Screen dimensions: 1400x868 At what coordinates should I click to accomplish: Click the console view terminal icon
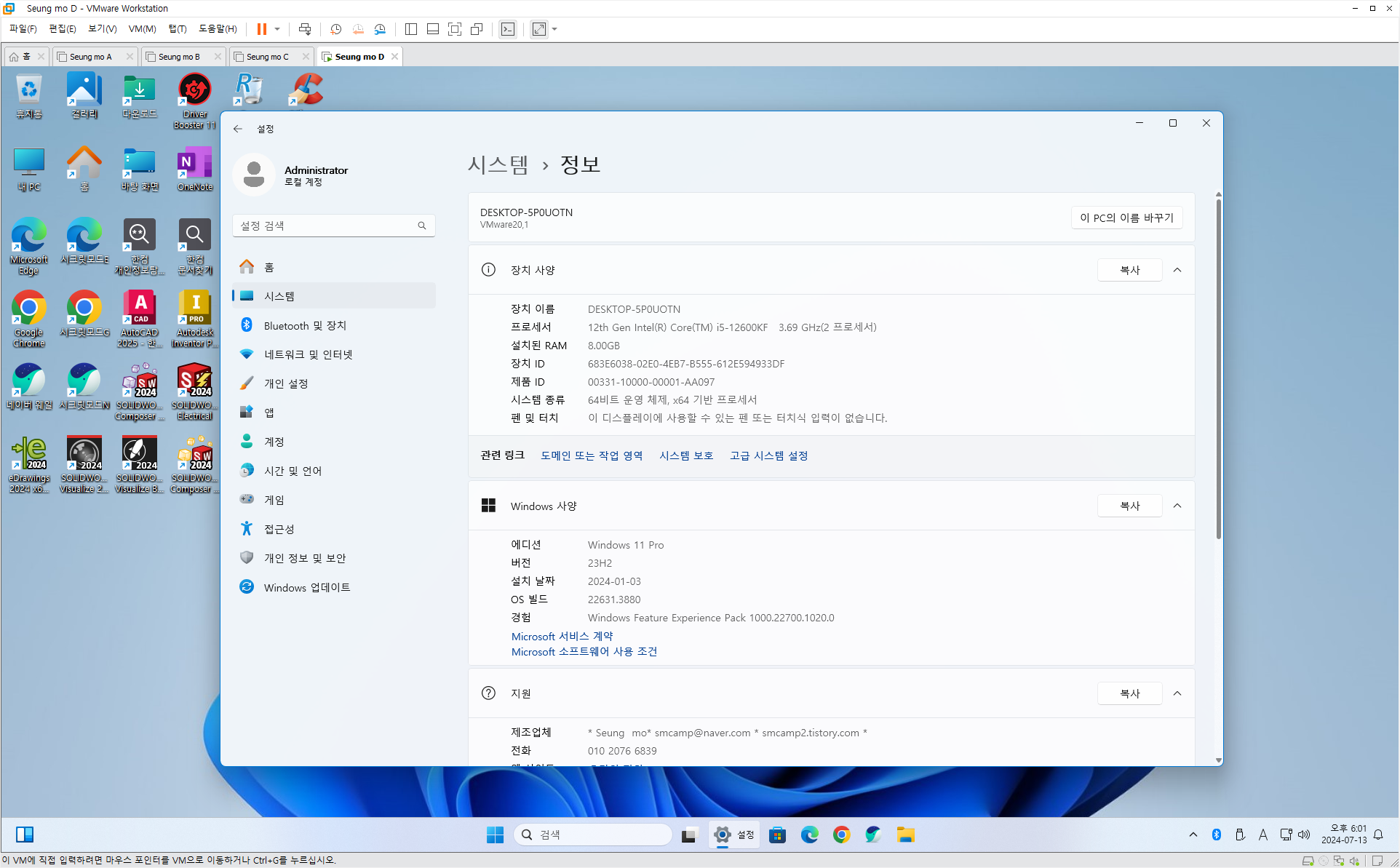pos(508,29)
